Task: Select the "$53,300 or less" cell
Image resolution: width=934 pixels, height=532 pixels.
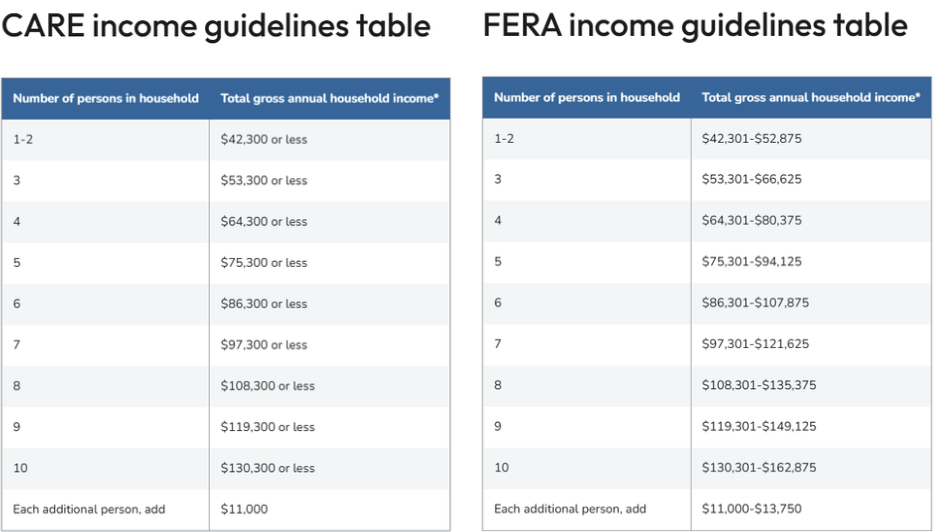Action: tap(264, 181)
